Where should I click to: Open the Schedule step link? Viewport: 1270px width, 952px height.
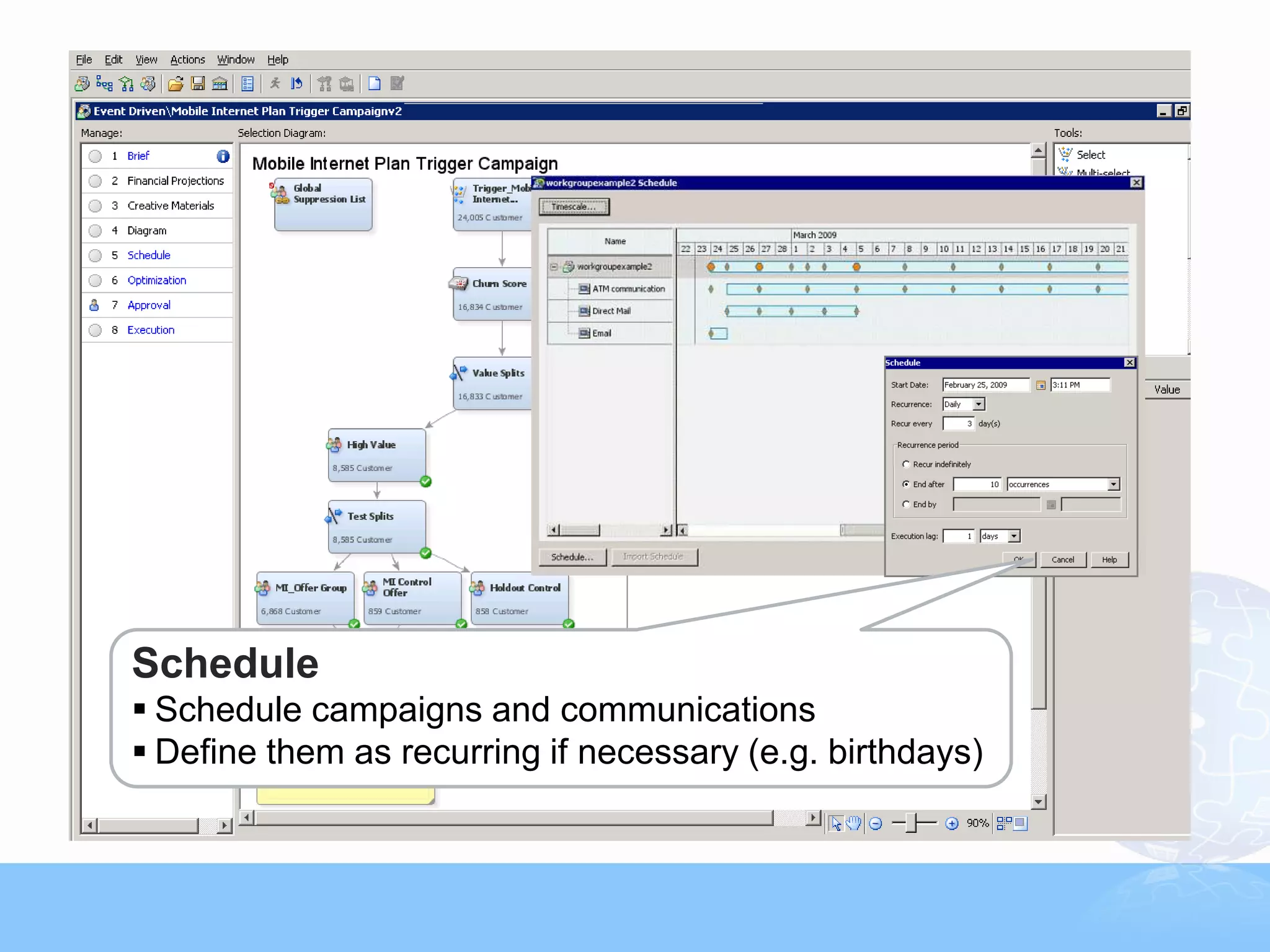[149, 255]
